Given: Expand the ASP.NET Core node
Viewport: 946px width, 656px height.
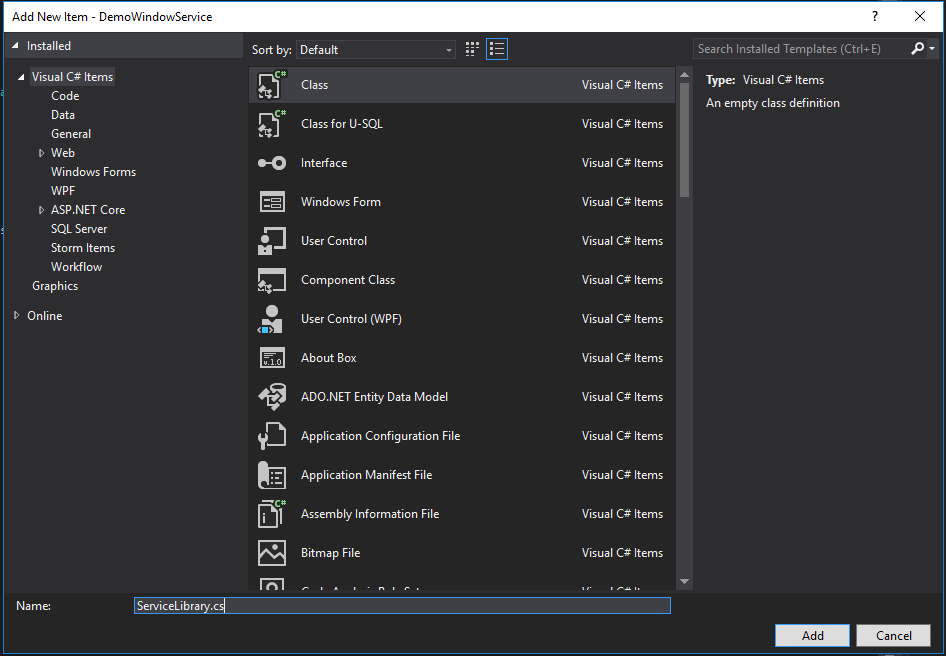Looking at the screenshot, I should pos(41,209).
